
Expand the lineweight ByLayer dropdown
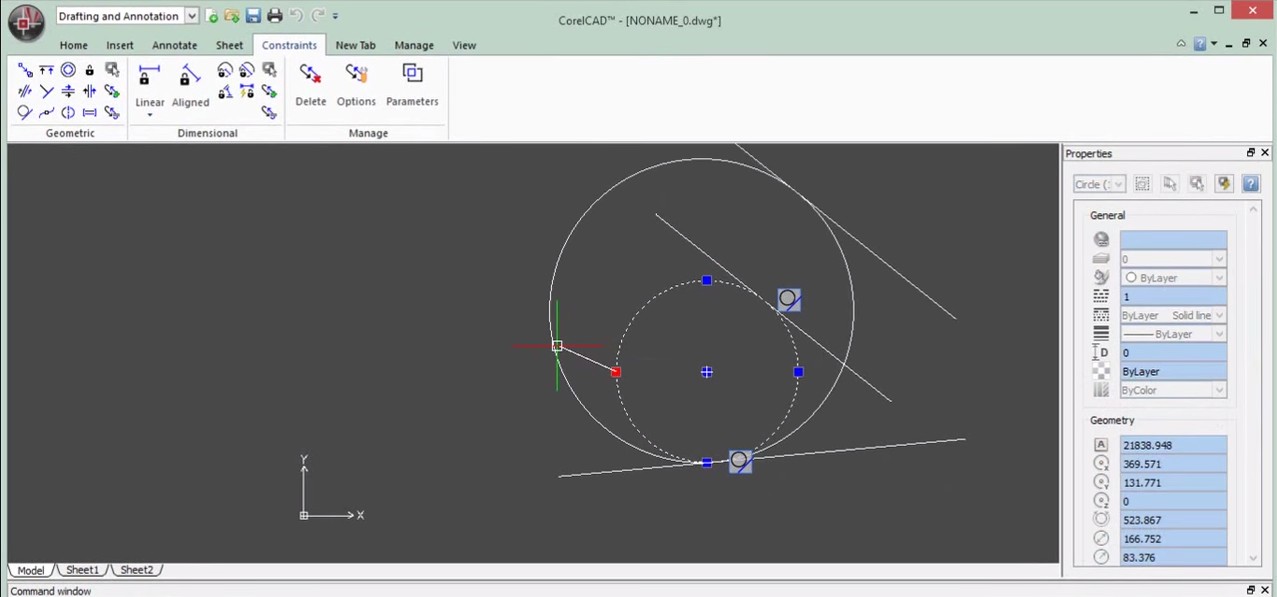tap(1220, 334)
